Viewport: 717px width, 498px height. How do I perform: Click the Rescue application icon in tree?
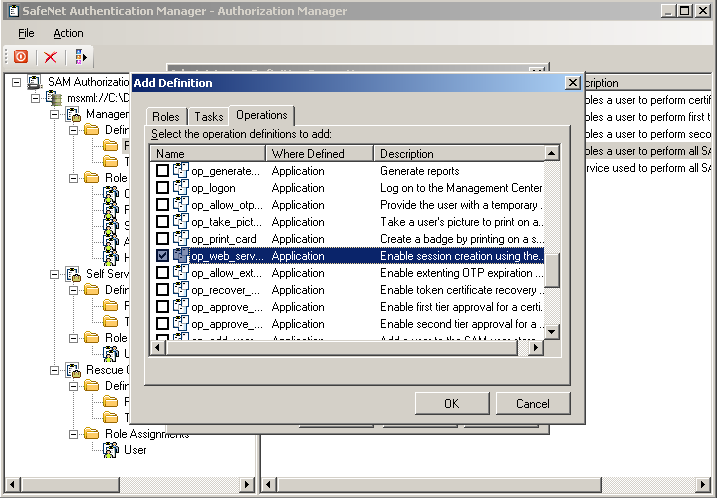click(73, 369)
